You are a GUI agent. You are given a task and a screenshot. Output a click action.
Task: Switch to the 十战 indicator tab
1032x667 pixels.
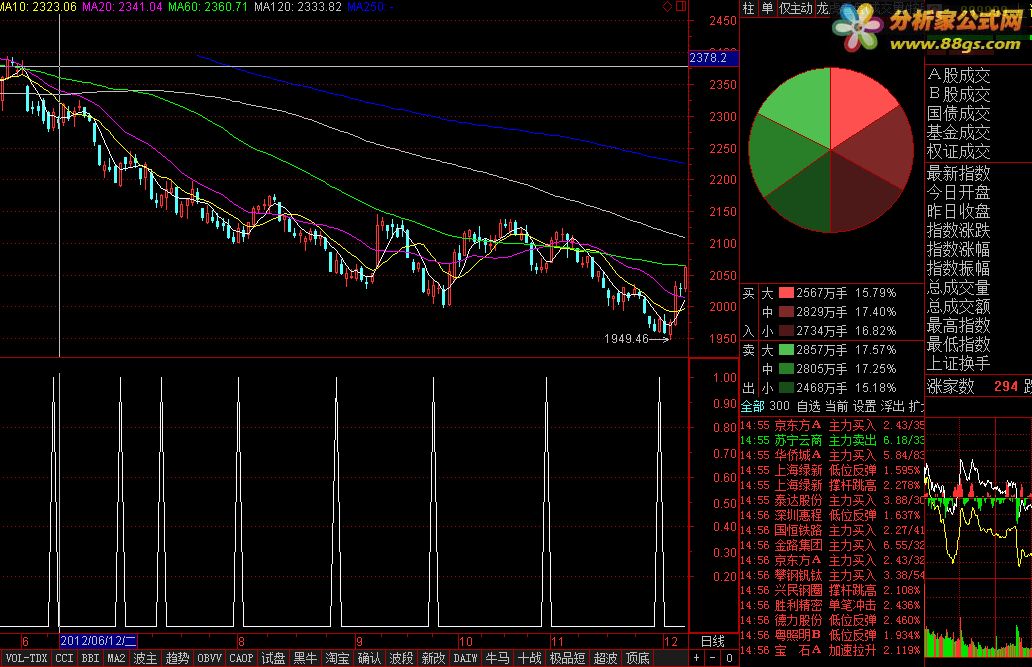(x=530, y=658)
